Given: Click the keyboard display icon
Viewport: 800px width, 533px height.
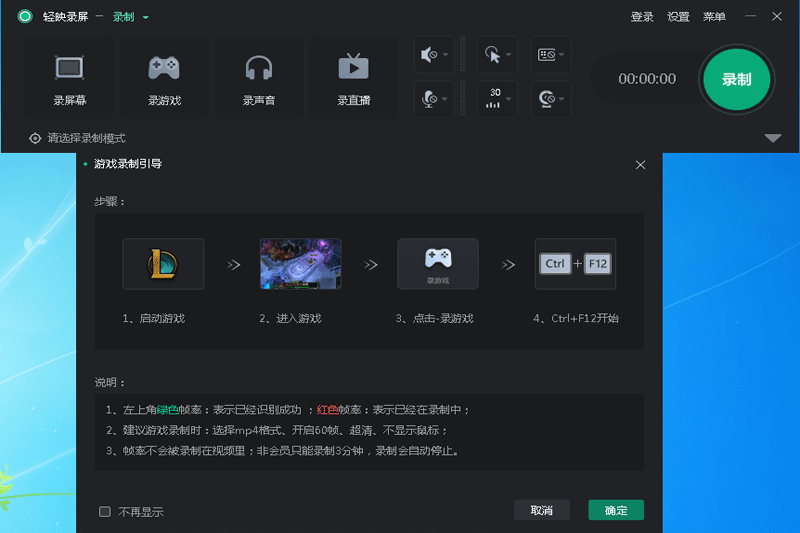Looking at the screenshot, I should (546, 55).
